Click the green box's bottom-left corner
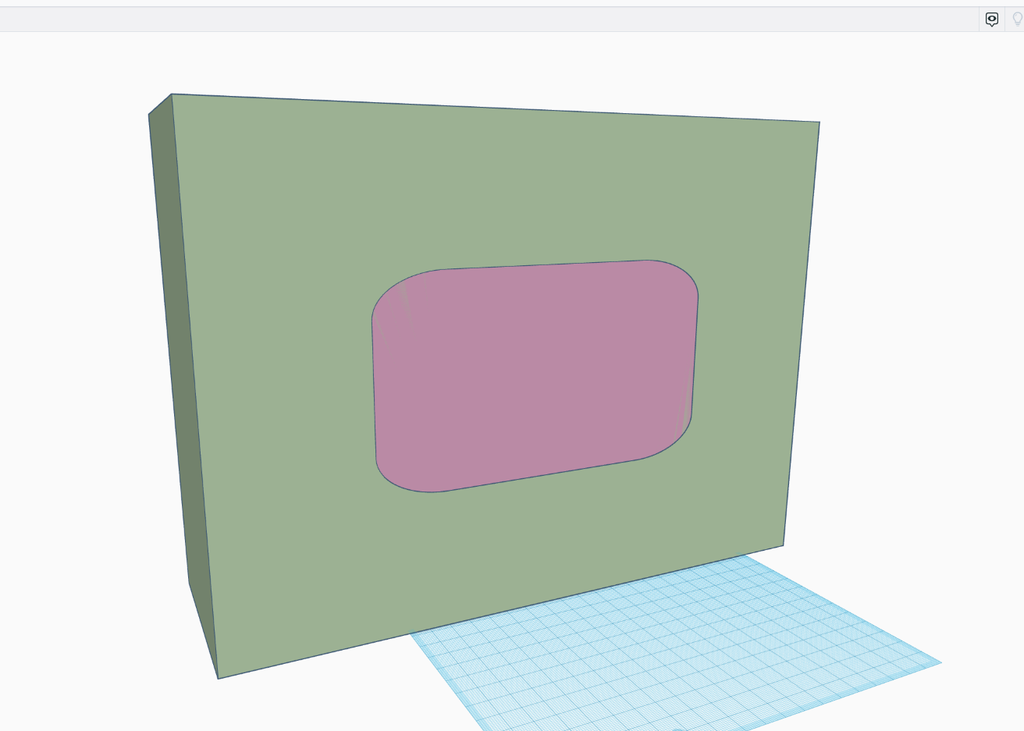Image resolution: width=1024 pixels, height=731 pixels. 218,678
